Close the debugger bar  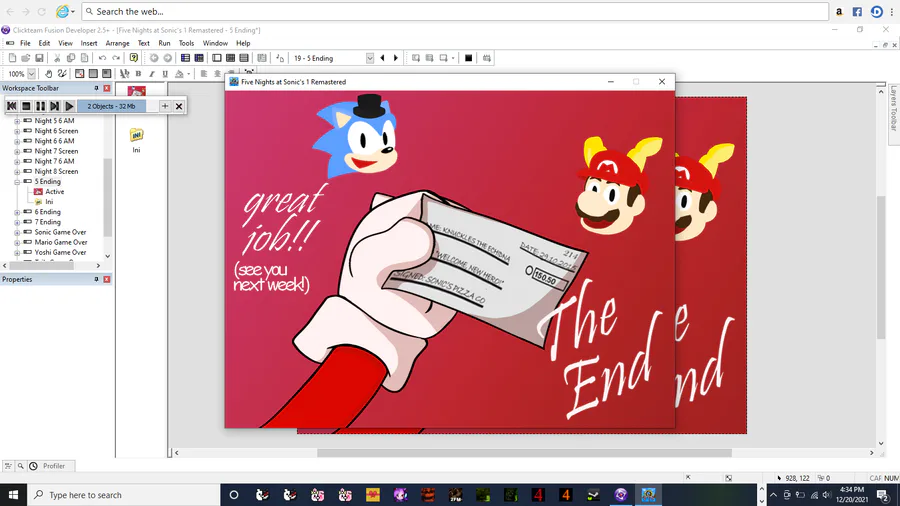pos(179,106)
